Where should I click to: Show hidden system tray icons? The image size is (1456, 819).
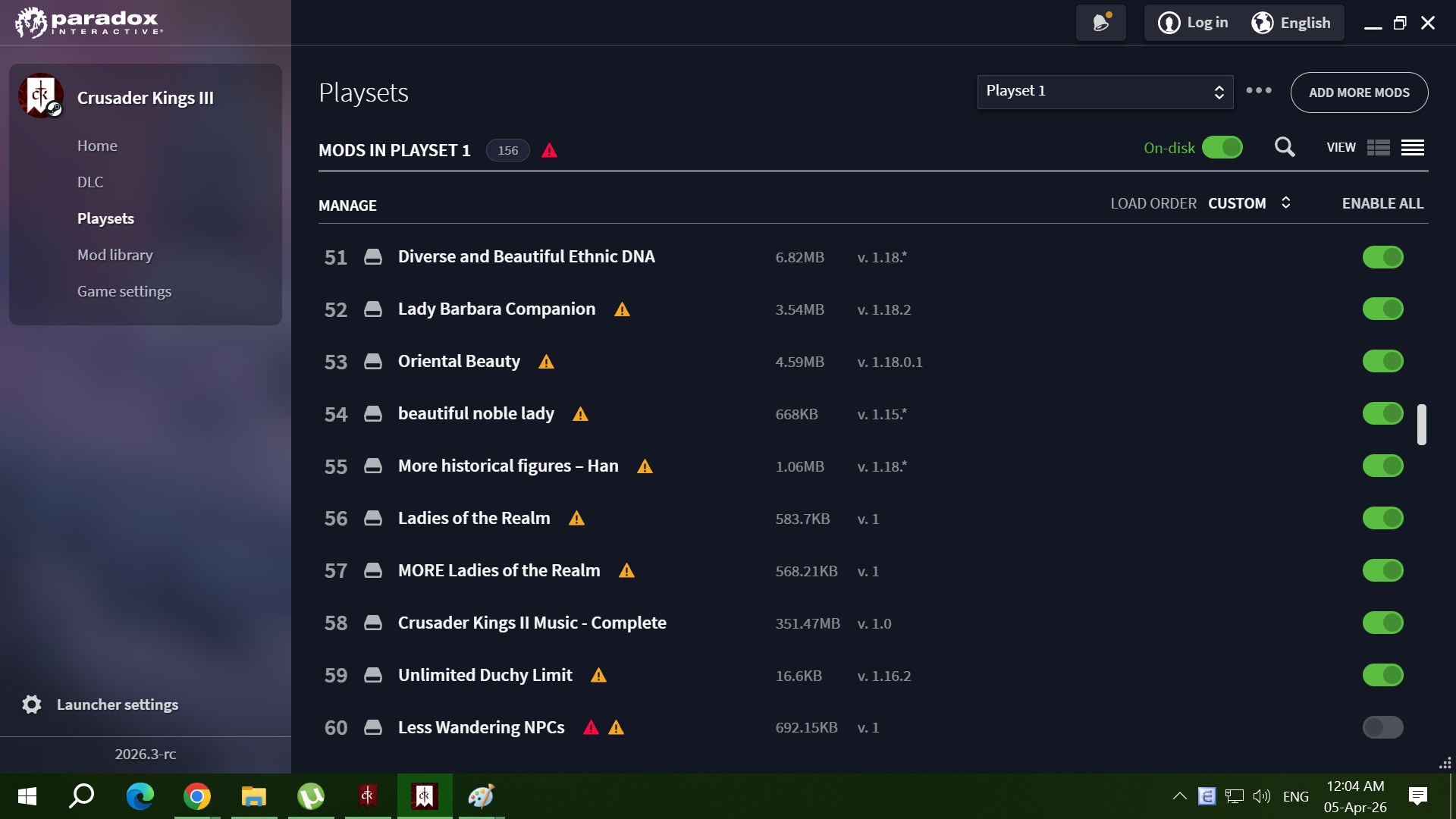click(x=1179, y=796)
